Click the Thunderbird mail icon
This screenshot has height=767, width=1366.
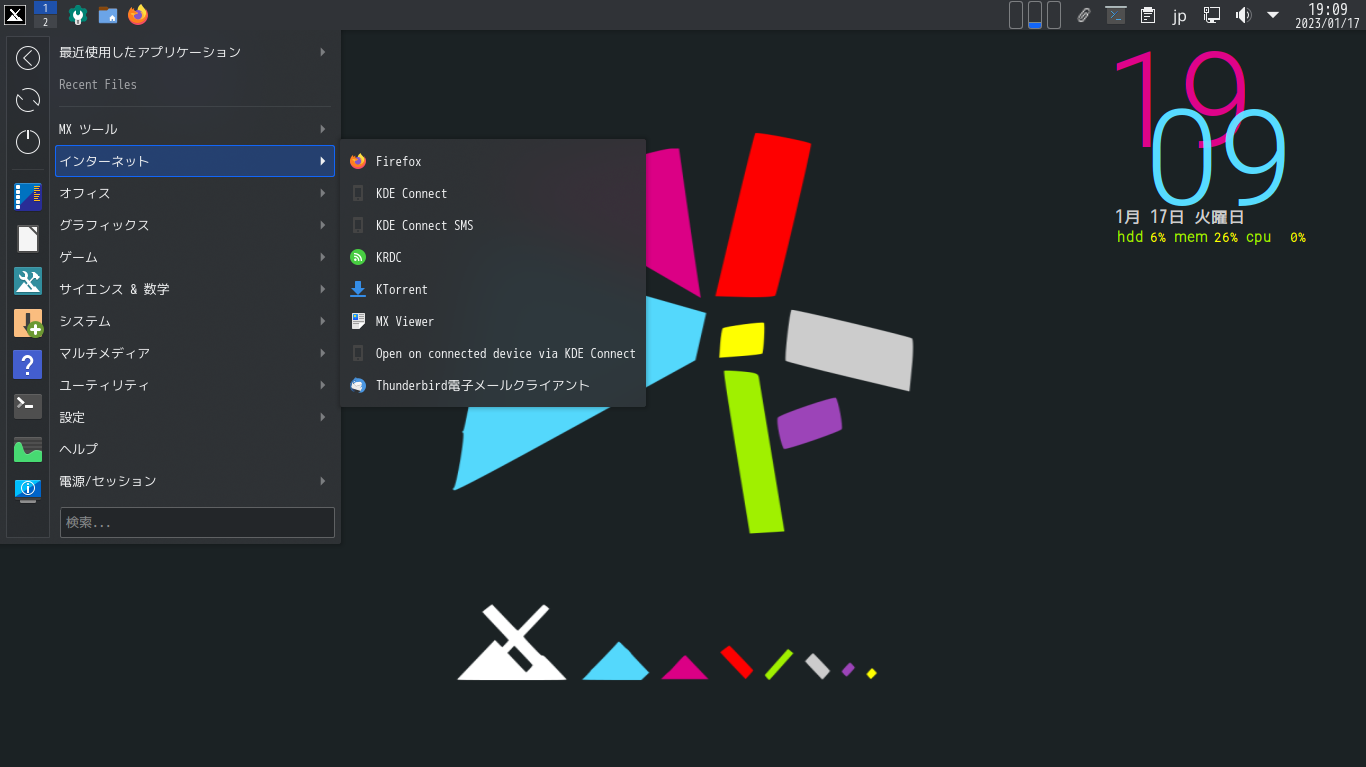(358, 385)
